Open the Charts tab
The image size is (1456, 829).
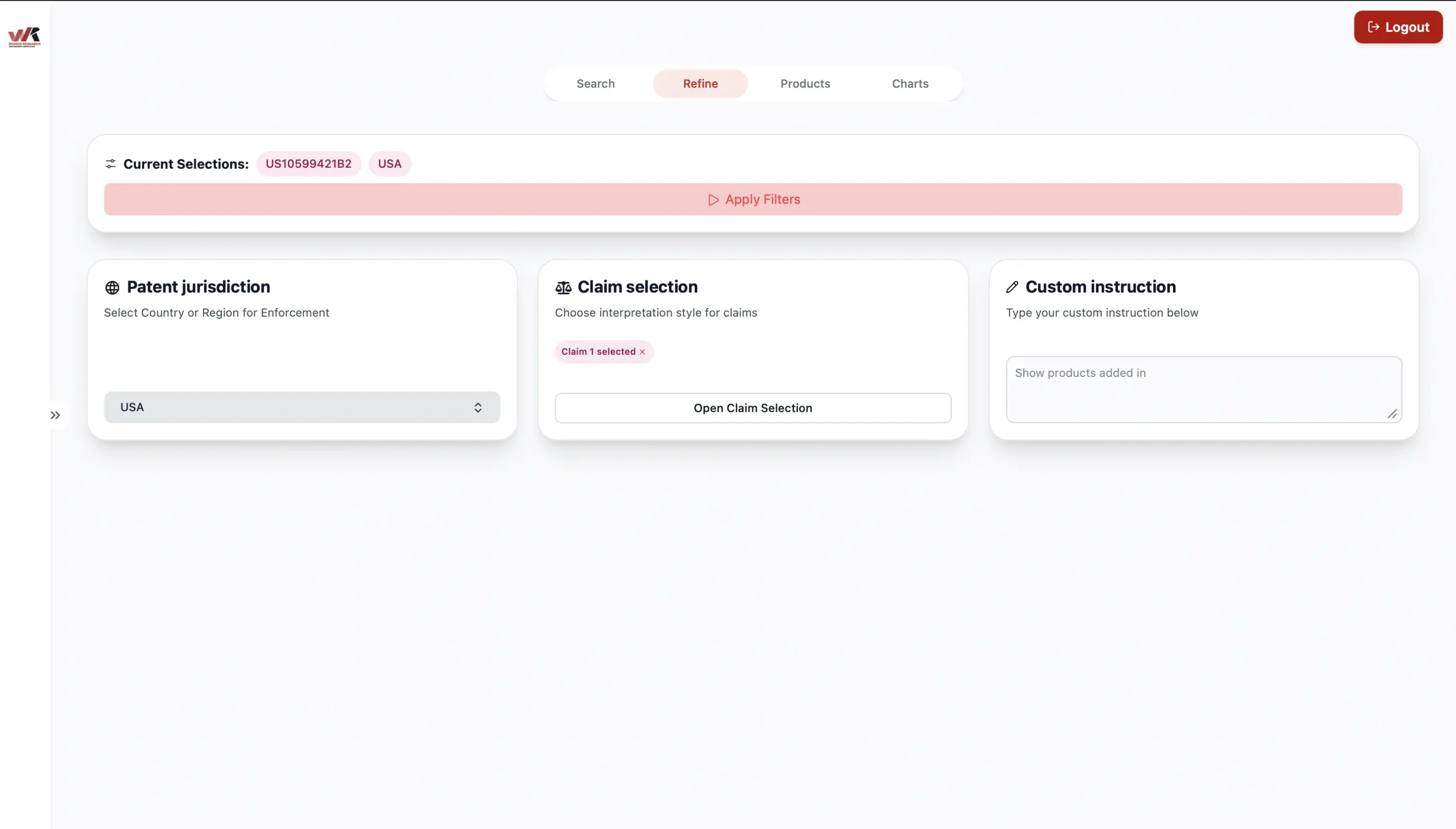910,84
